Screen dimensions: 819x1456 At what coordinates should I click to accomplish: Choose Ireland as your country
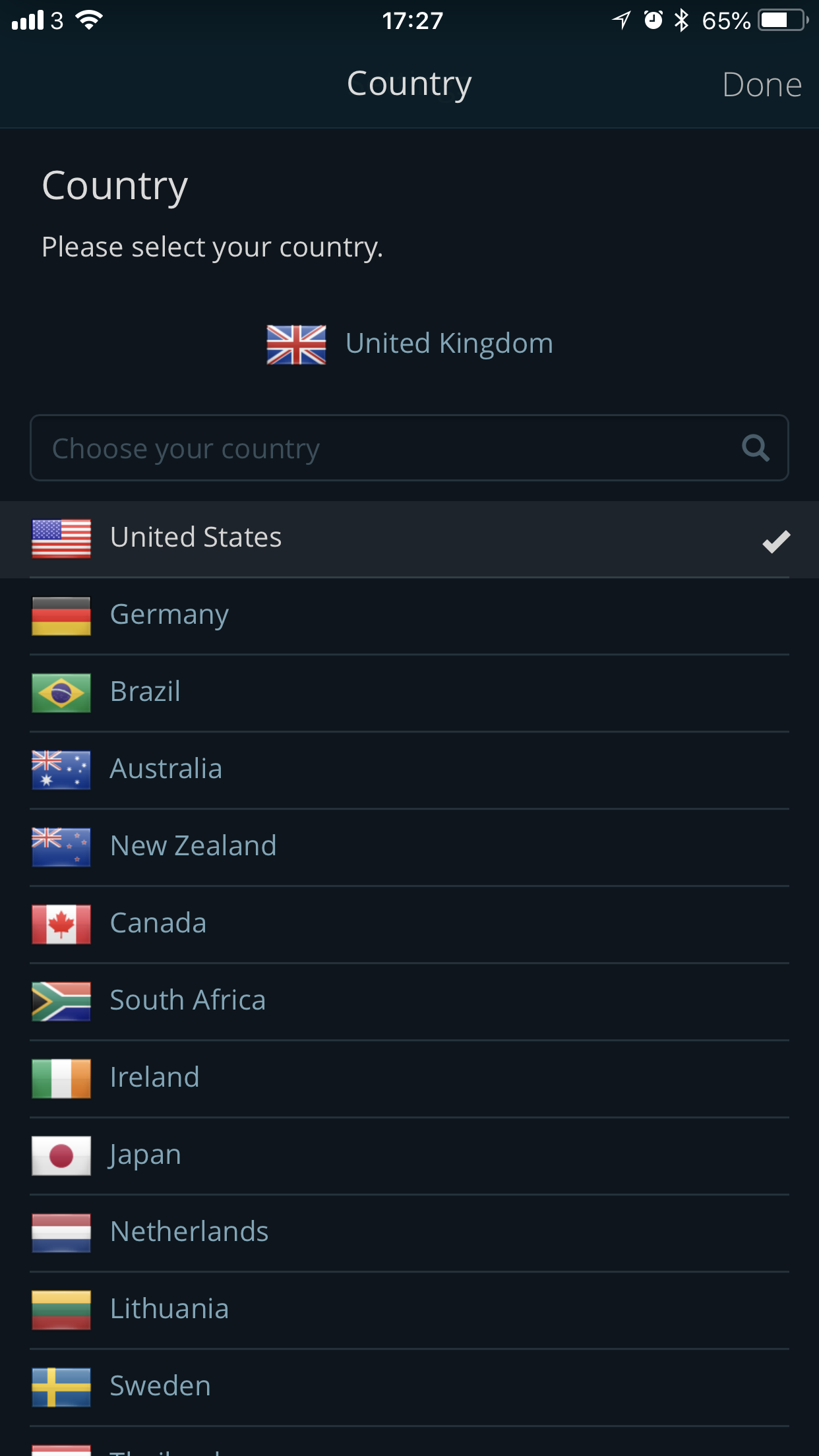[x=409, y=1079]
